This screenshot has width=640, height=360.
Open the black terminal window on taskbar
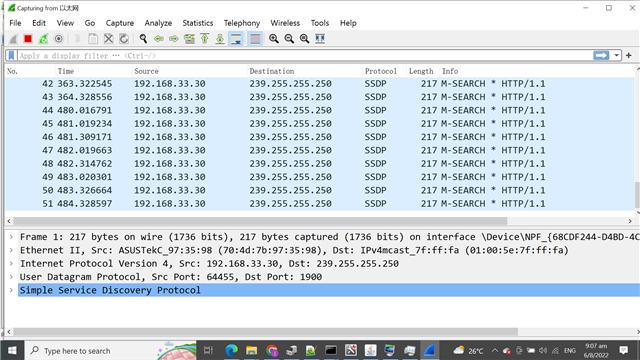(331, 350)
